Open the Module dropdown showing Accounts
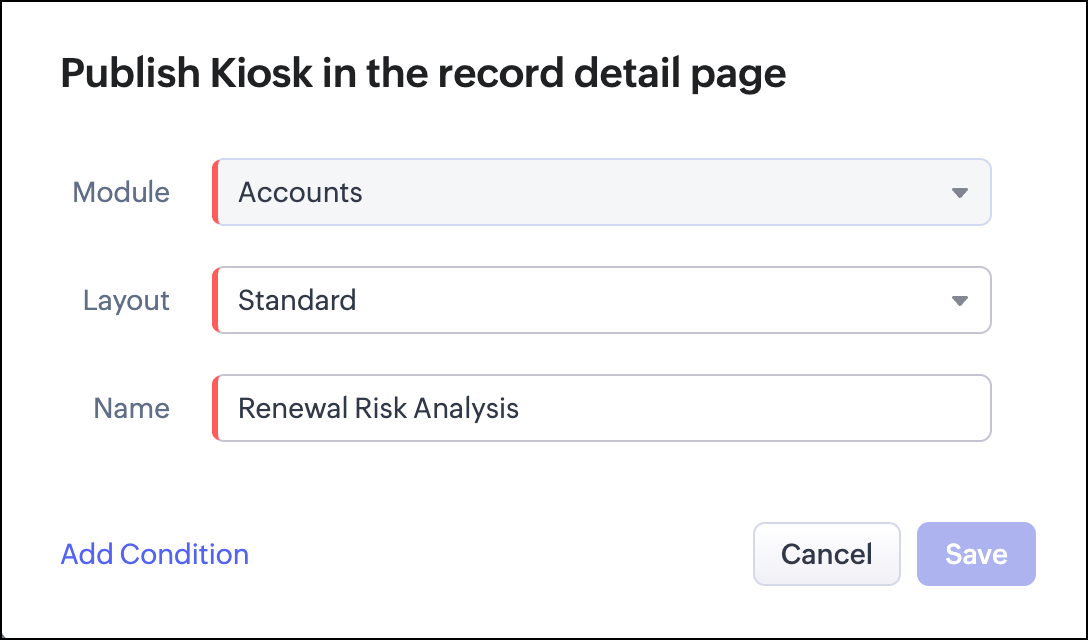Viewport: 1088px width, 640px height. 602,192
